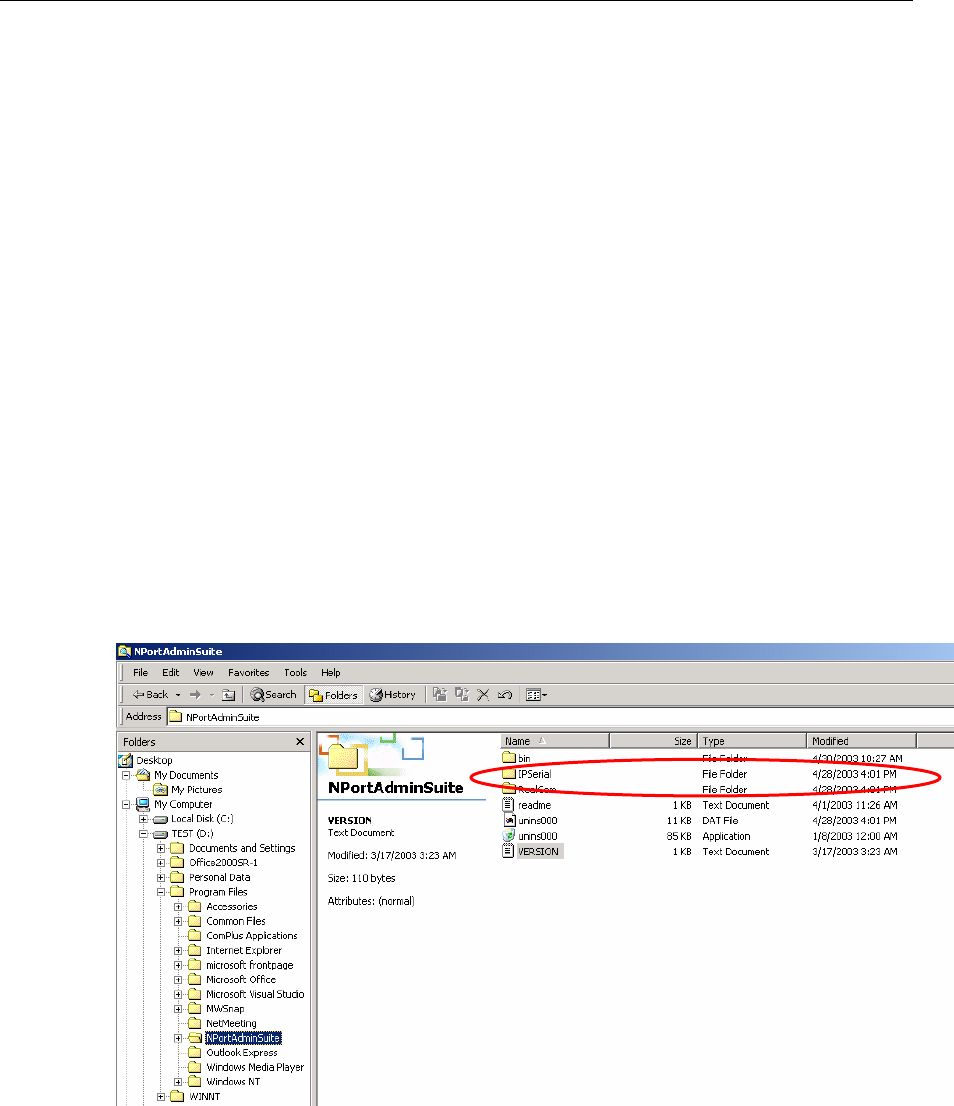Viewport: 954px width, 1106px height.
Task: Click the Address bar field
Action: click(561, 717)
